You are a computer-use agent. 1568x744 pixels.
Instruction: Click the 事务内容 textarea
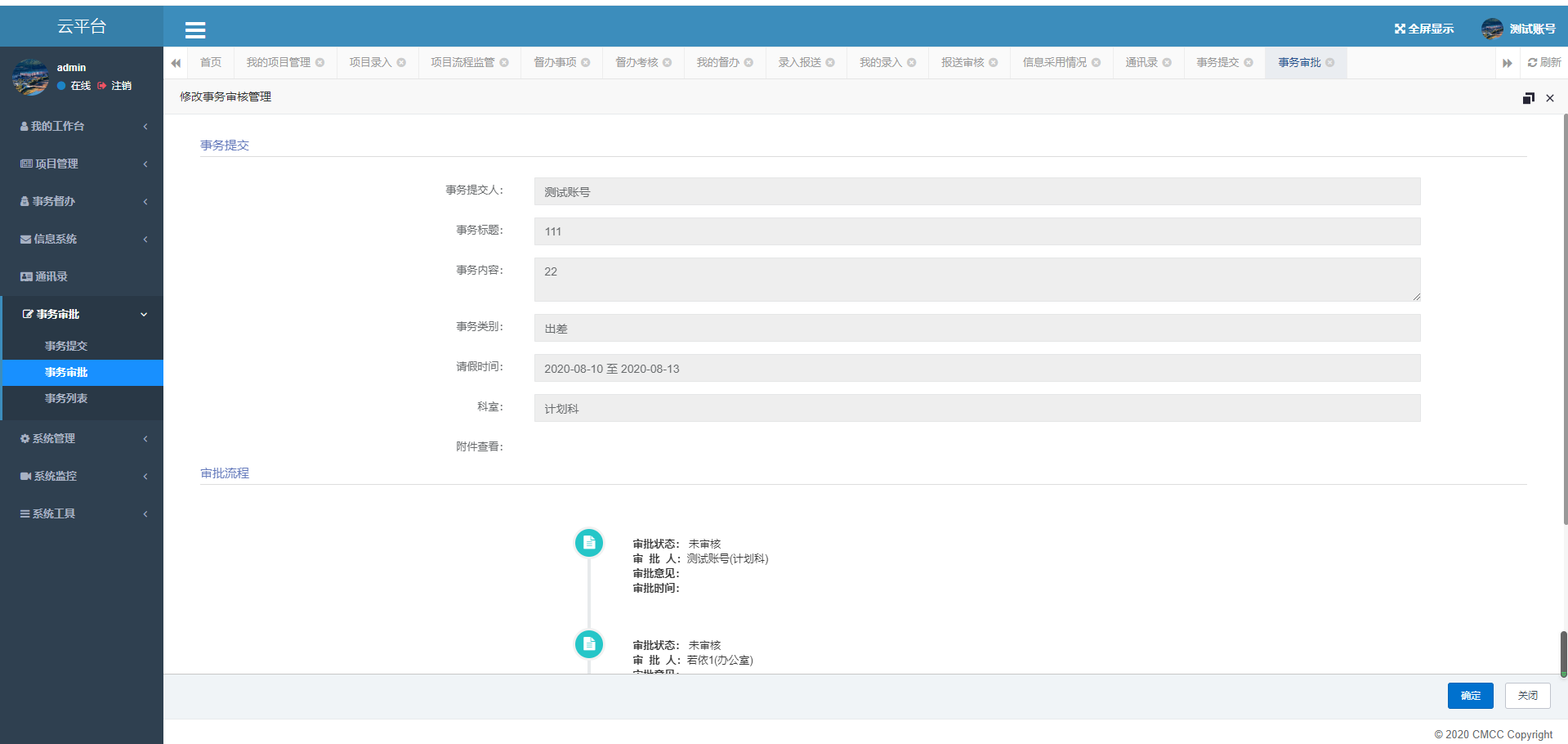[x=977, y=280]
